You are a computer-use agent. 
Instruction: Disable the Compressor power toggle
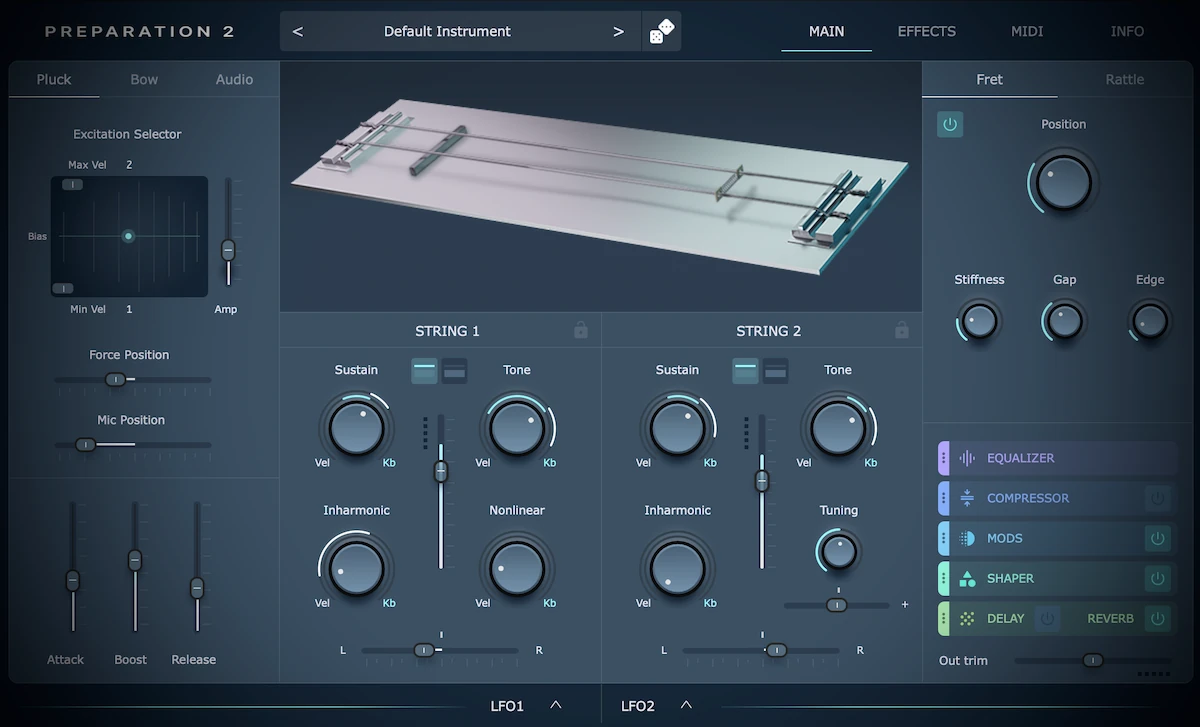pyautogui.click(x=1157, y=498)
